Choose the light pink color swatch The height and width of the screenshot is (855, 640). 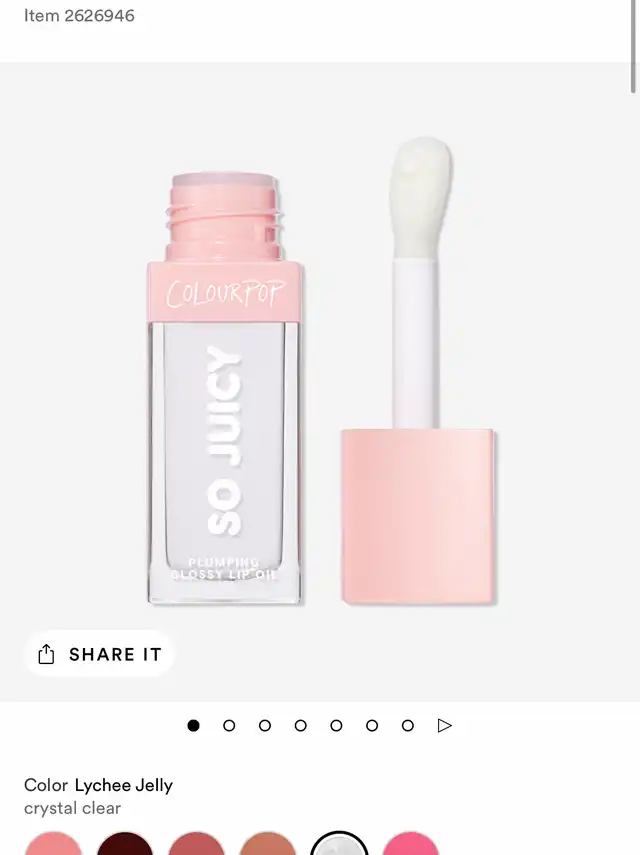53,844
